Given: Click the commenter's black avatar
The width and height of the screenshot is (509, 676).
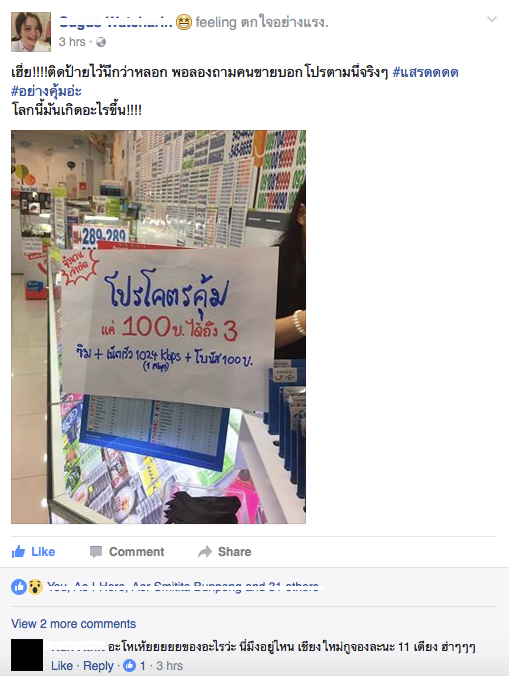Looking at the screenshot, I should [x=27, y=655].
